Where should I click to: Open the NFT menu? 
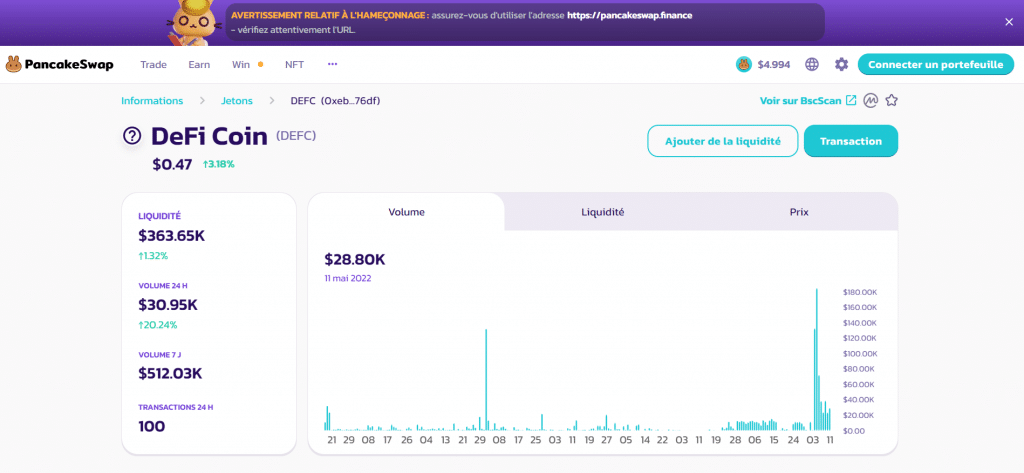(295, 65)
